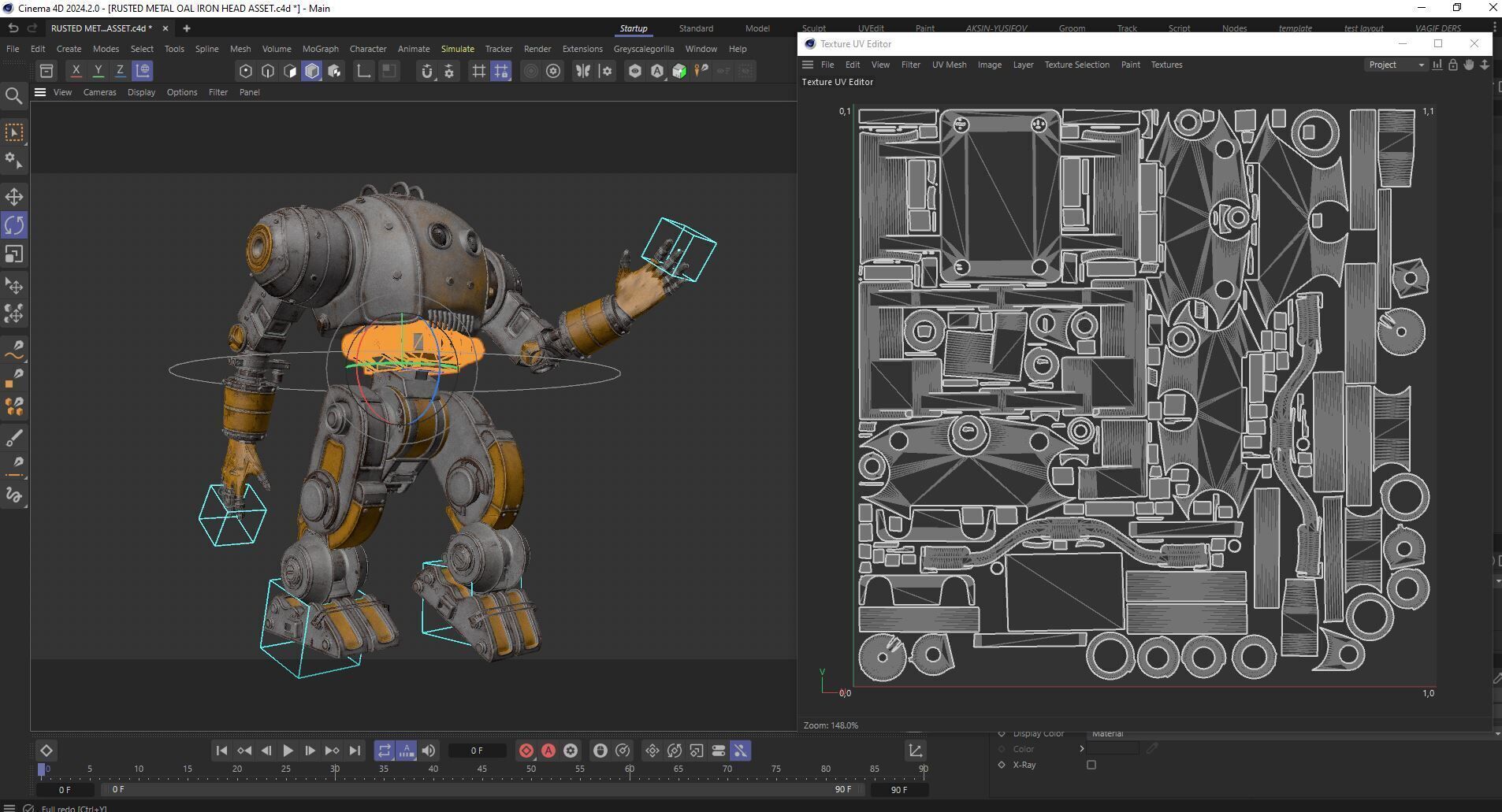Click frame 30 on the timeline ruler

tap(335, 769)
